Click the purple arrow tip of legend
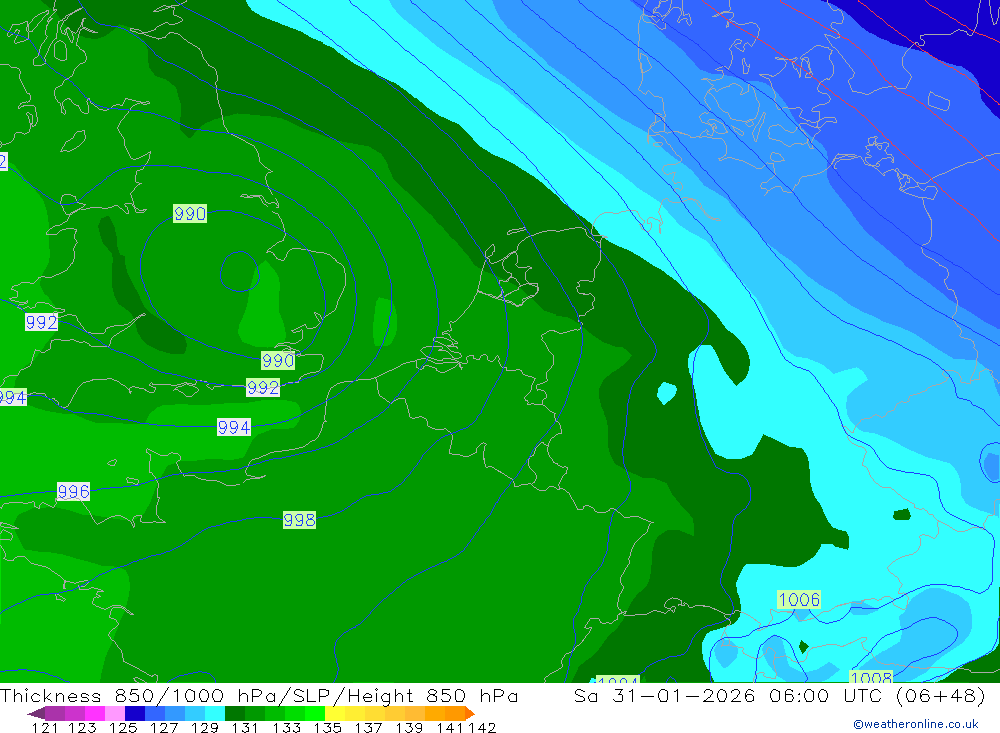Image resolution: width=1000 pixels, height=733 pixels. [36, 713]
